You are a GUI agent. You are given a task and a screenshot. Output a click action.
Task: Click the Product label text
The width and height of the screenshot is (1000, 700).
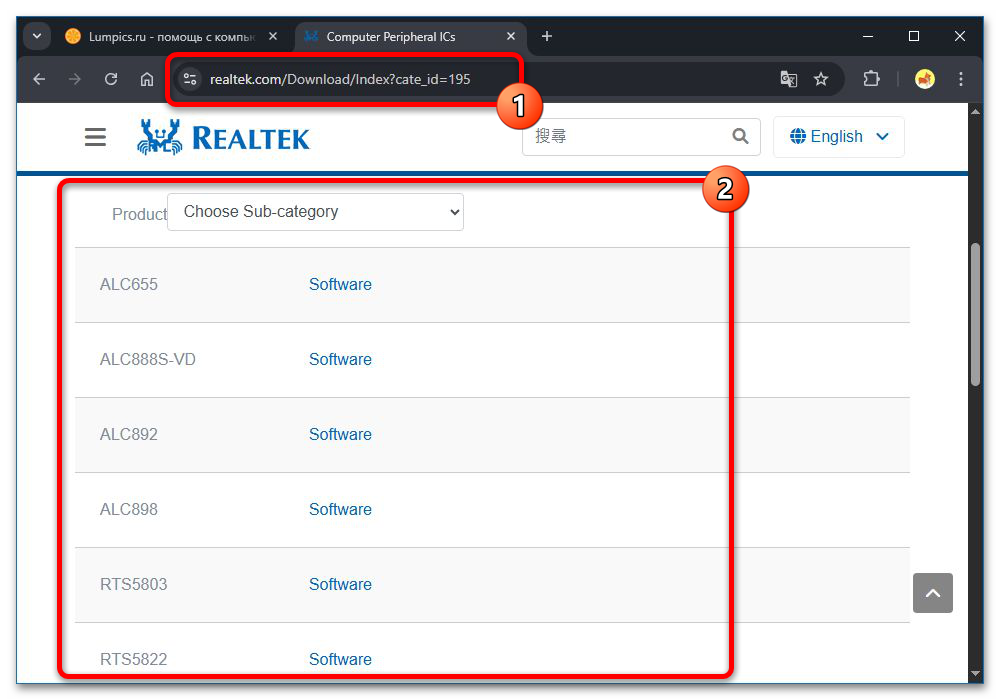click(139, 214)
